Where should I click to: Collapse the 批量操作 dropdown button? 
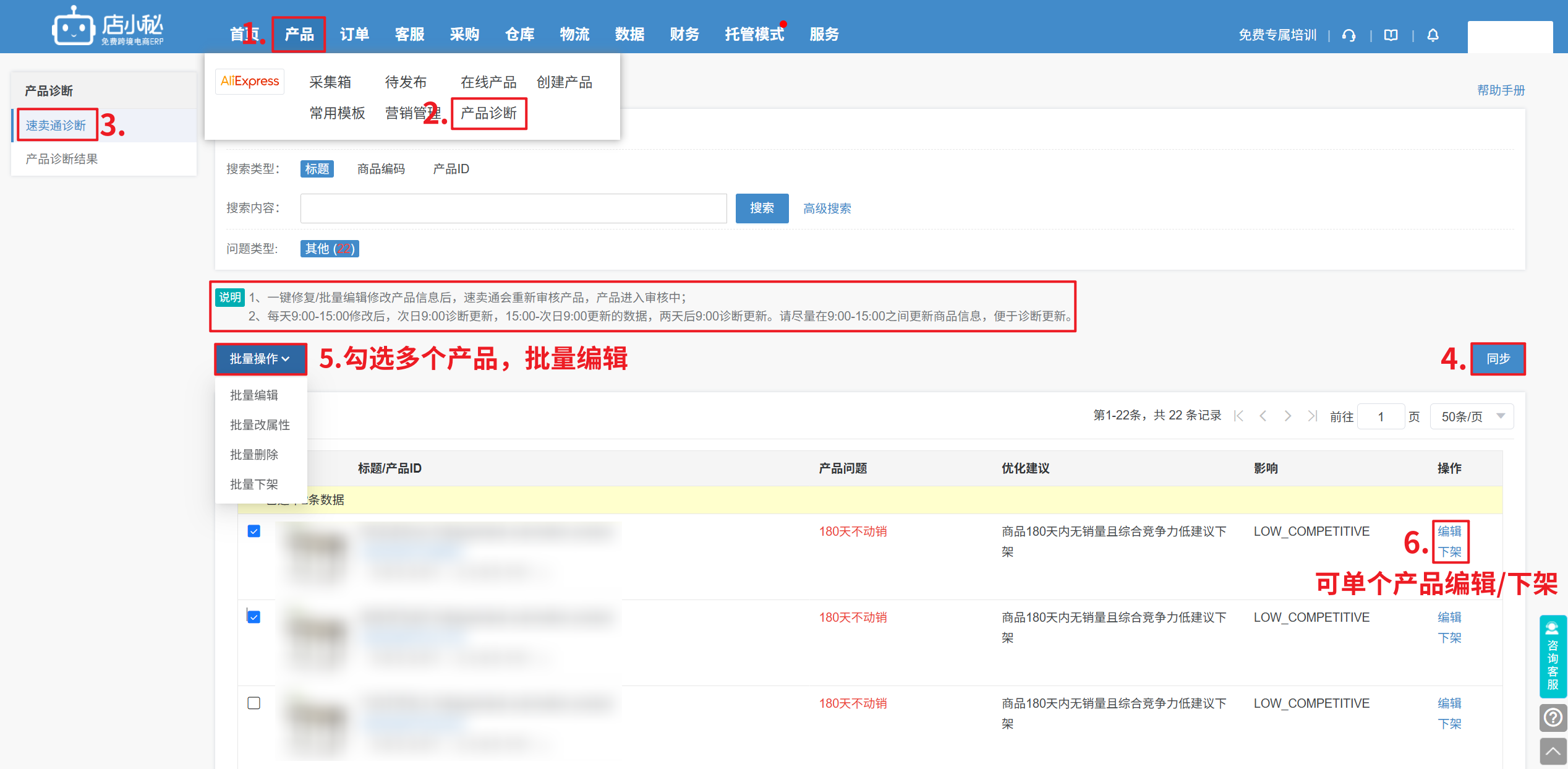point(260,359)
